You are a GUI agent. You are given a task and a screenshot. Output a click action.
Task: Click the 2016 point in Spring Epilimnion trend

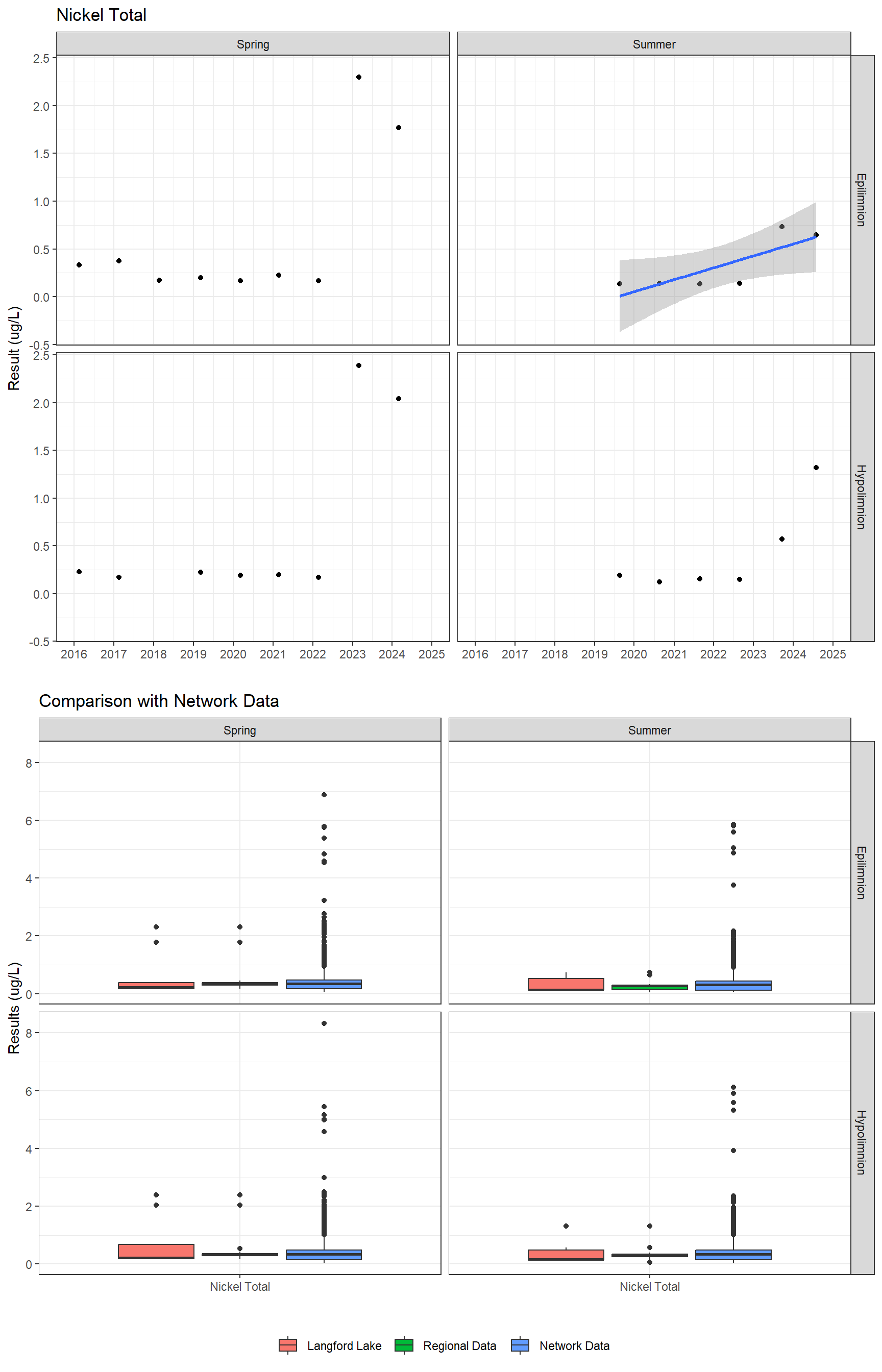tap(79, 265)
